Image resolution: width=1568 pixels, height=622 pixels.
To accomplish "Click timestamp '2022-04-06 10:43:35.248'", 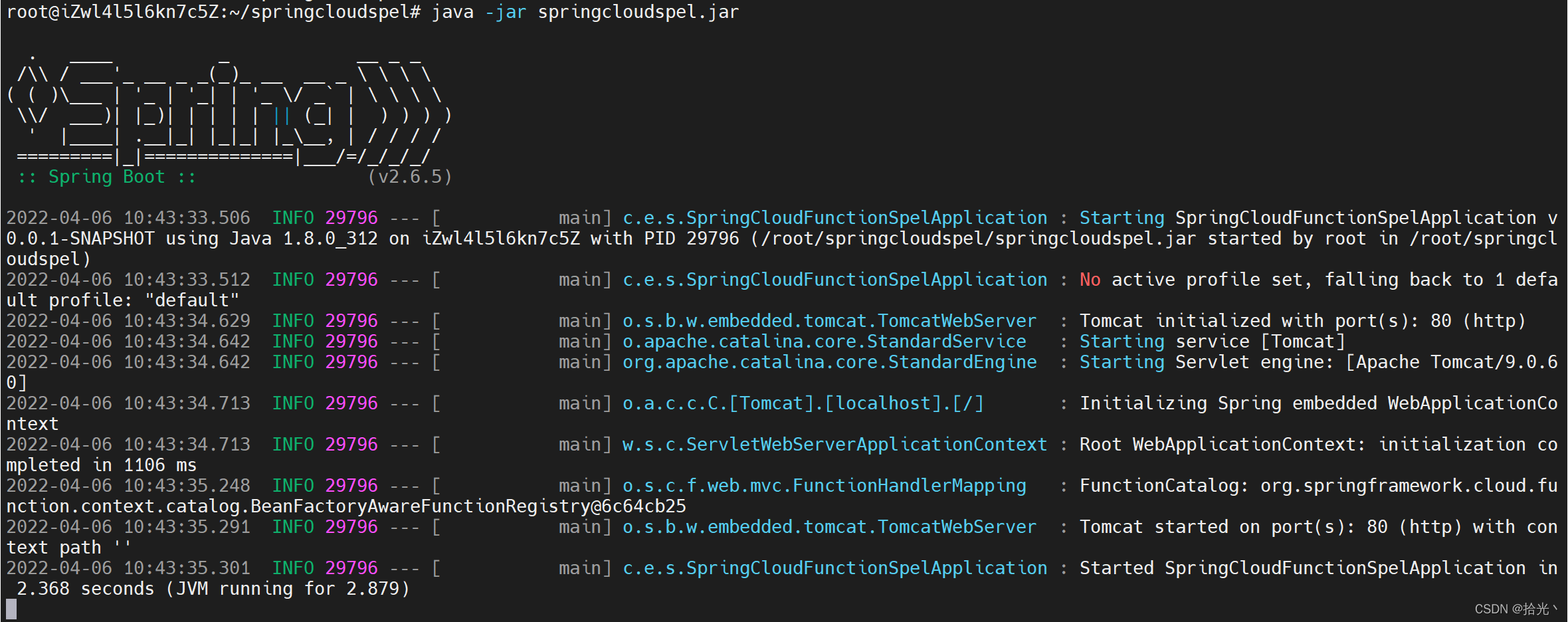I will pyautogui.click(x=128, y=486).
